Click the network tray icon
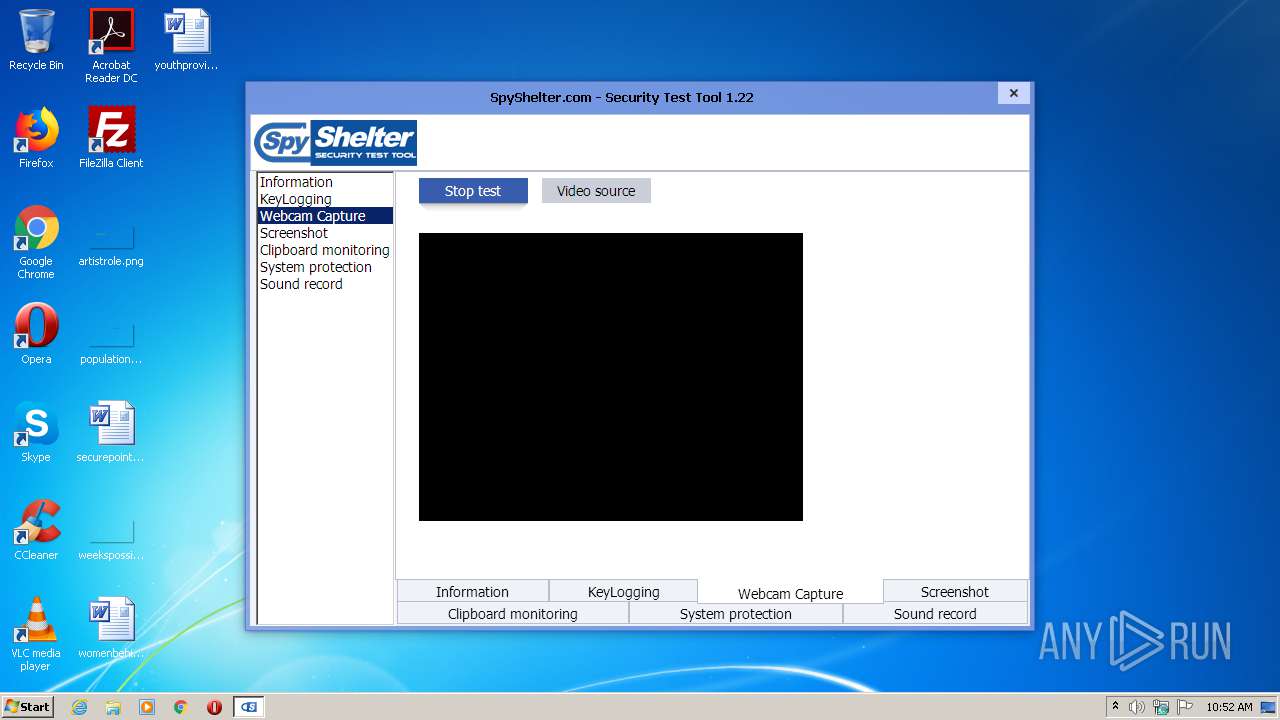 [x=1161, y=707]
